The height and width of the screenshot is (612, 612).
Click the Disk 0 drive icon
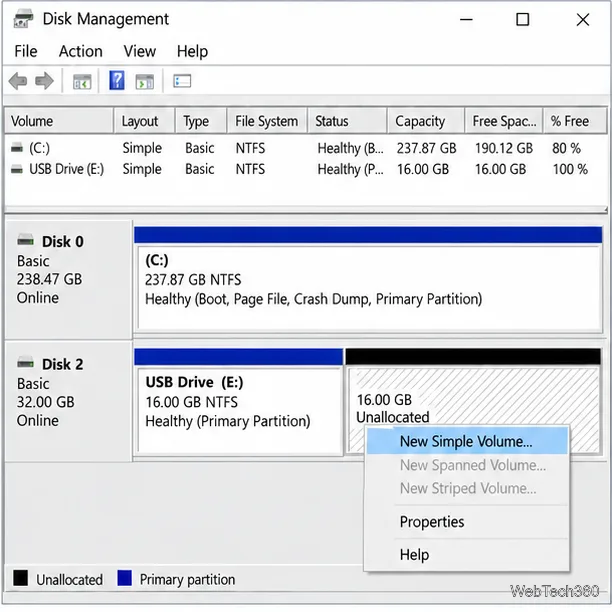pos(25,240)
